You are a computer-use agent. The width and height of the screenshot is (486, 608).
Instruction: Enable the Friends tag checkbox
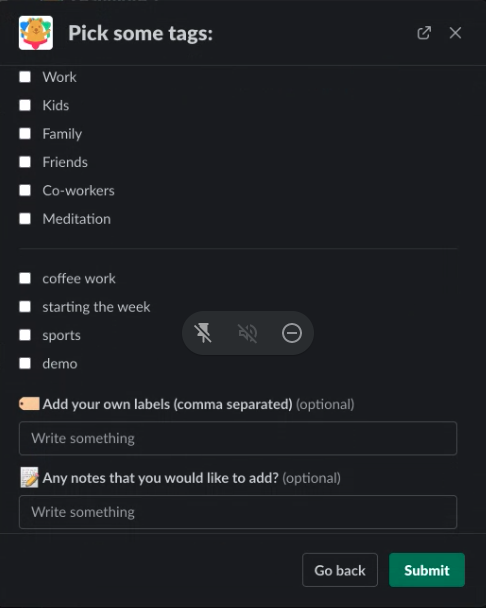pyautogui.click(x=25, y=162)
